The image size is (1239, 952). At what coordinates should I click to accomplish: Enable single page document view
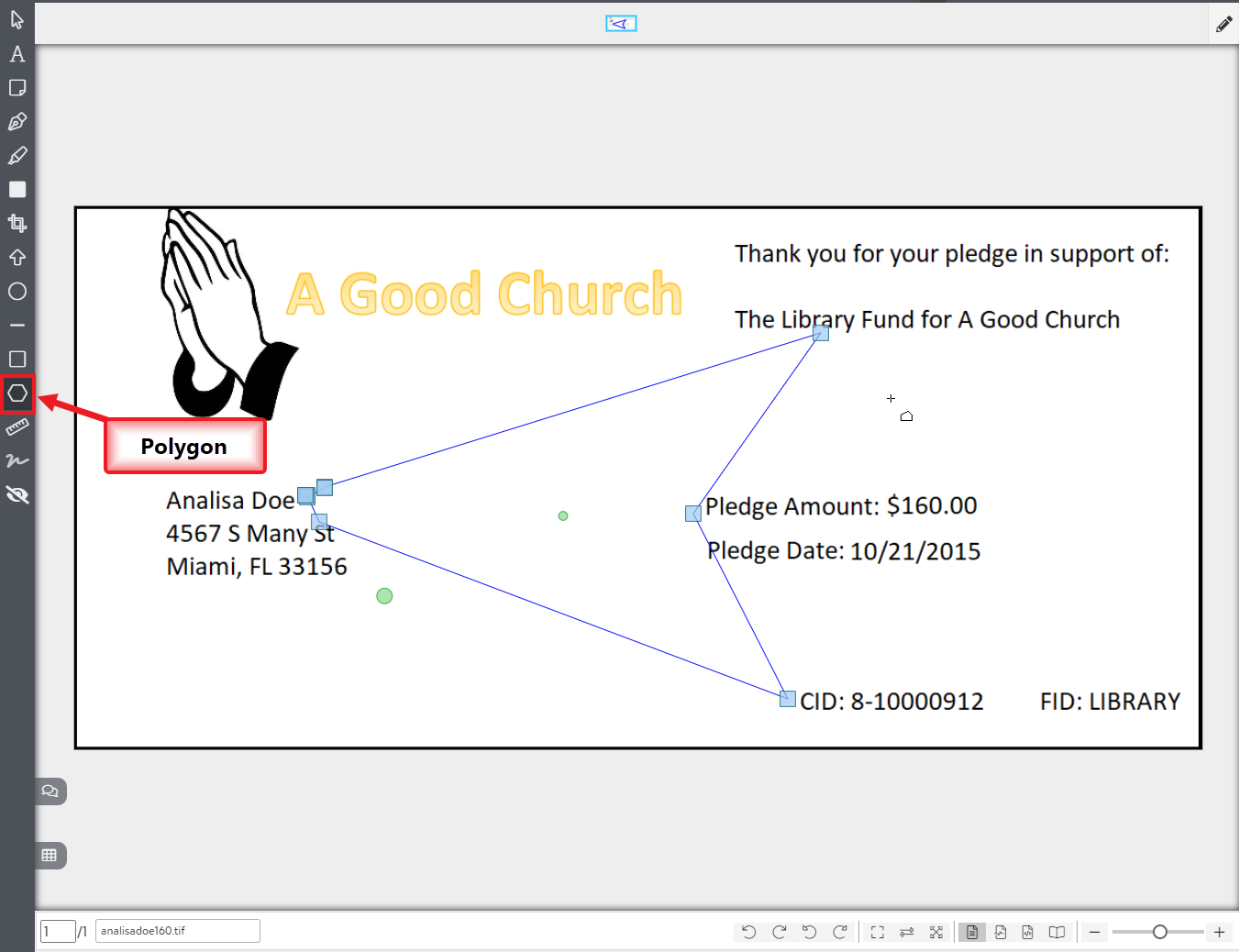pos(971,933)
